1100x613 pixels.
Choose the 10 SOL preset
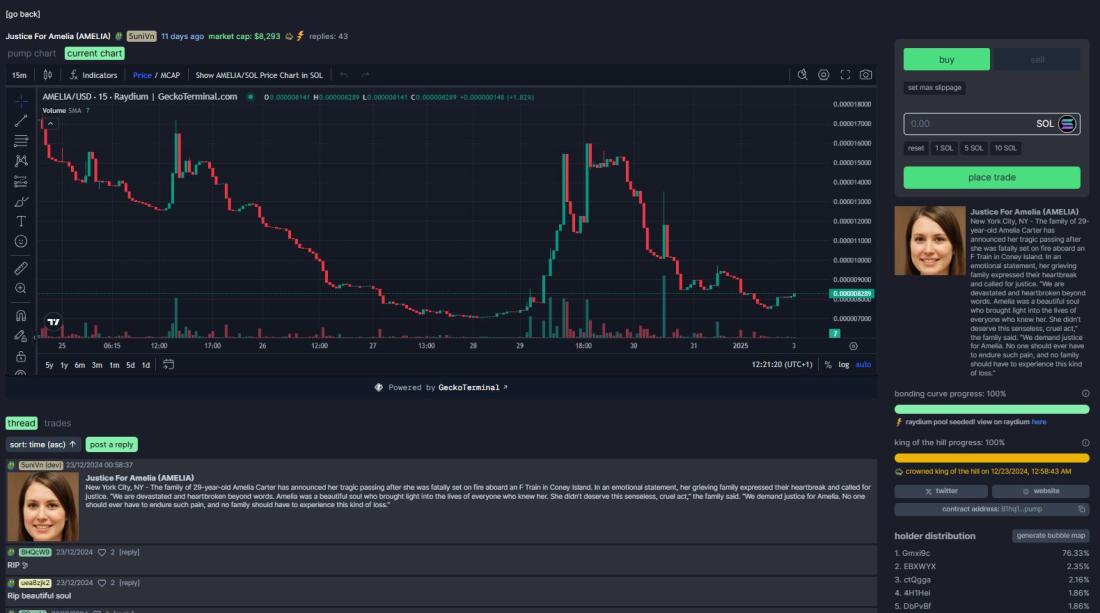click(x=1005, y=148)
